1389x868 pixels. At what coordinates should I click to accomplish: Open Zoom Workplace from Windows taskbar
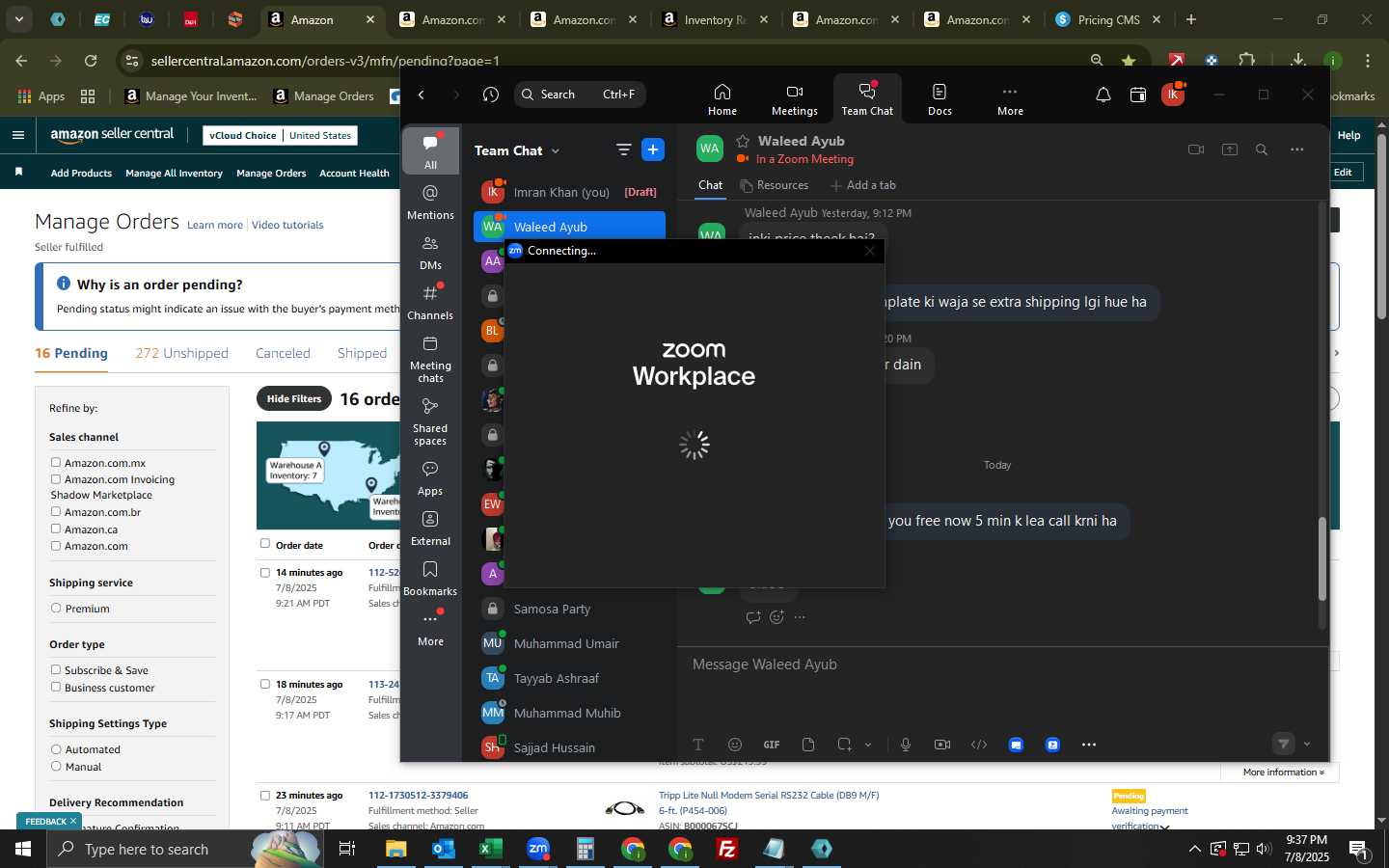[x=538, y=849]
